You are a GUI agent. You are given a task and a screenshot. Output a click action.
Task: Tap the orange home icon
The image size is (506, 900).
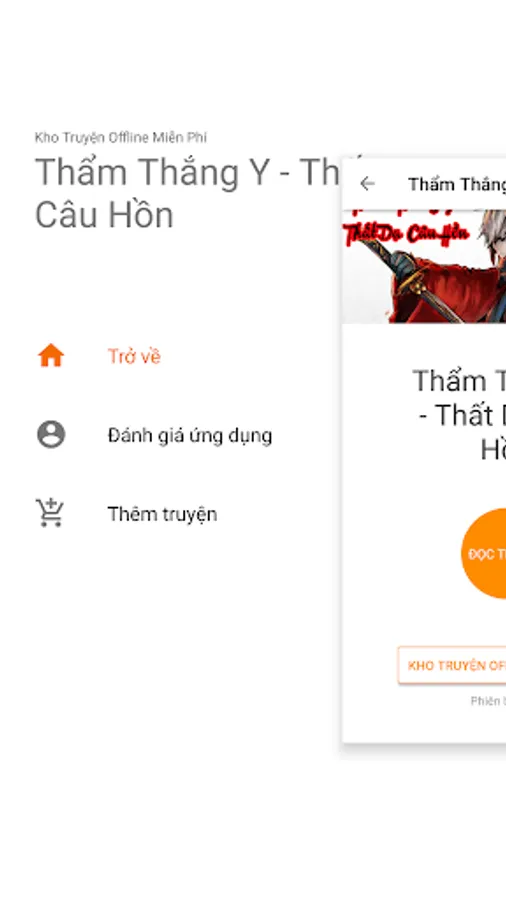point(51,356)
